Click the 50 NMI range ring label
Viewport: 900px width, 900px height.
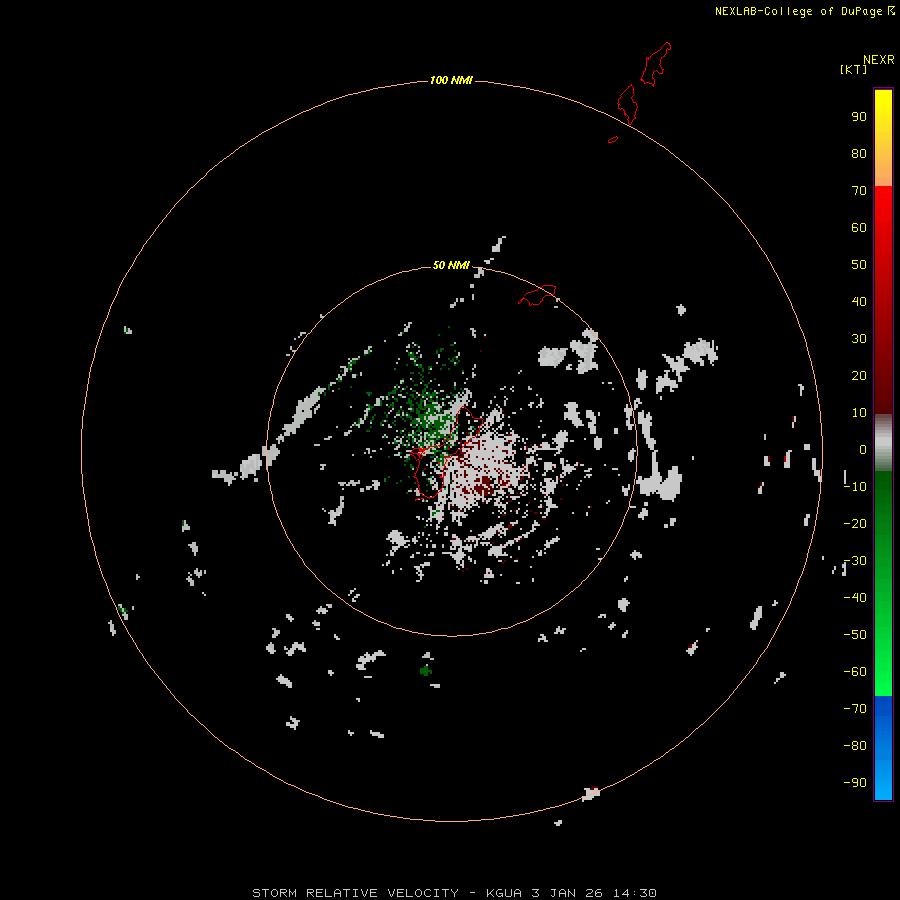pyautogui.click(x=451, y=265)
